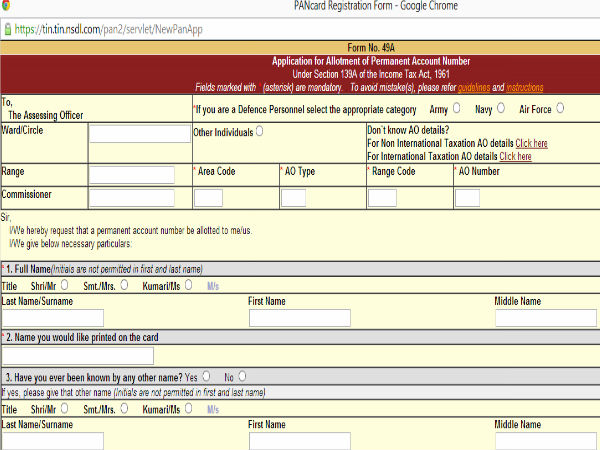The image size is (600, 450).
Task: Focus the name printed on card field
Action: [x=78, y=355]
